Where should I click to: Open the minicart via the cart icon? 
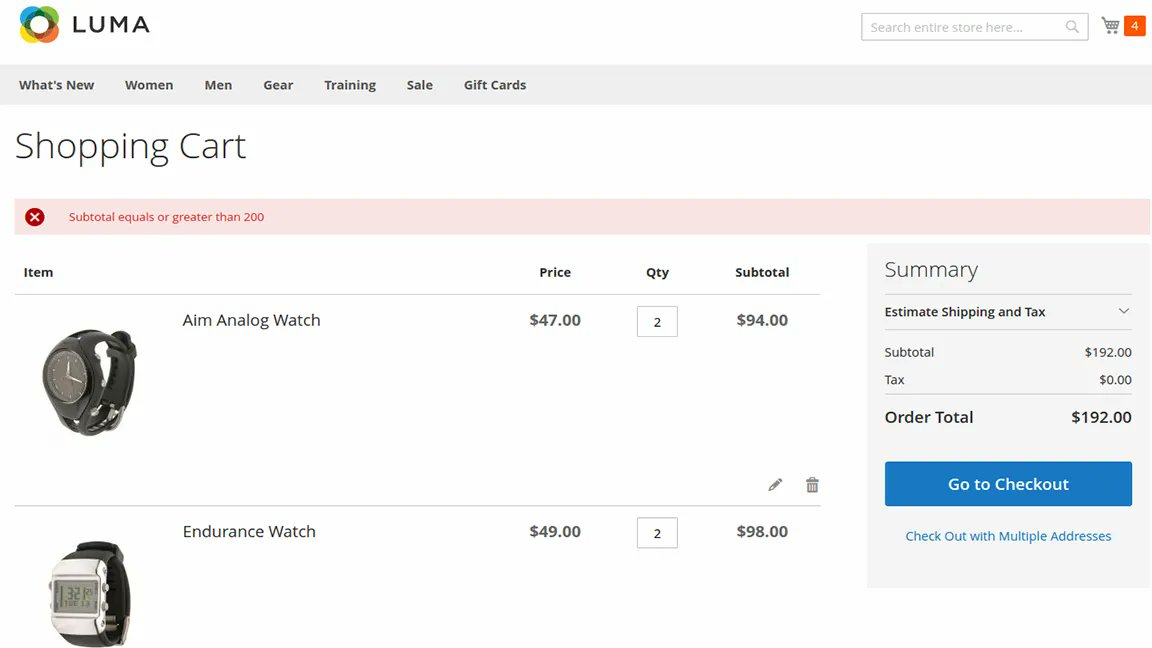1110,25
